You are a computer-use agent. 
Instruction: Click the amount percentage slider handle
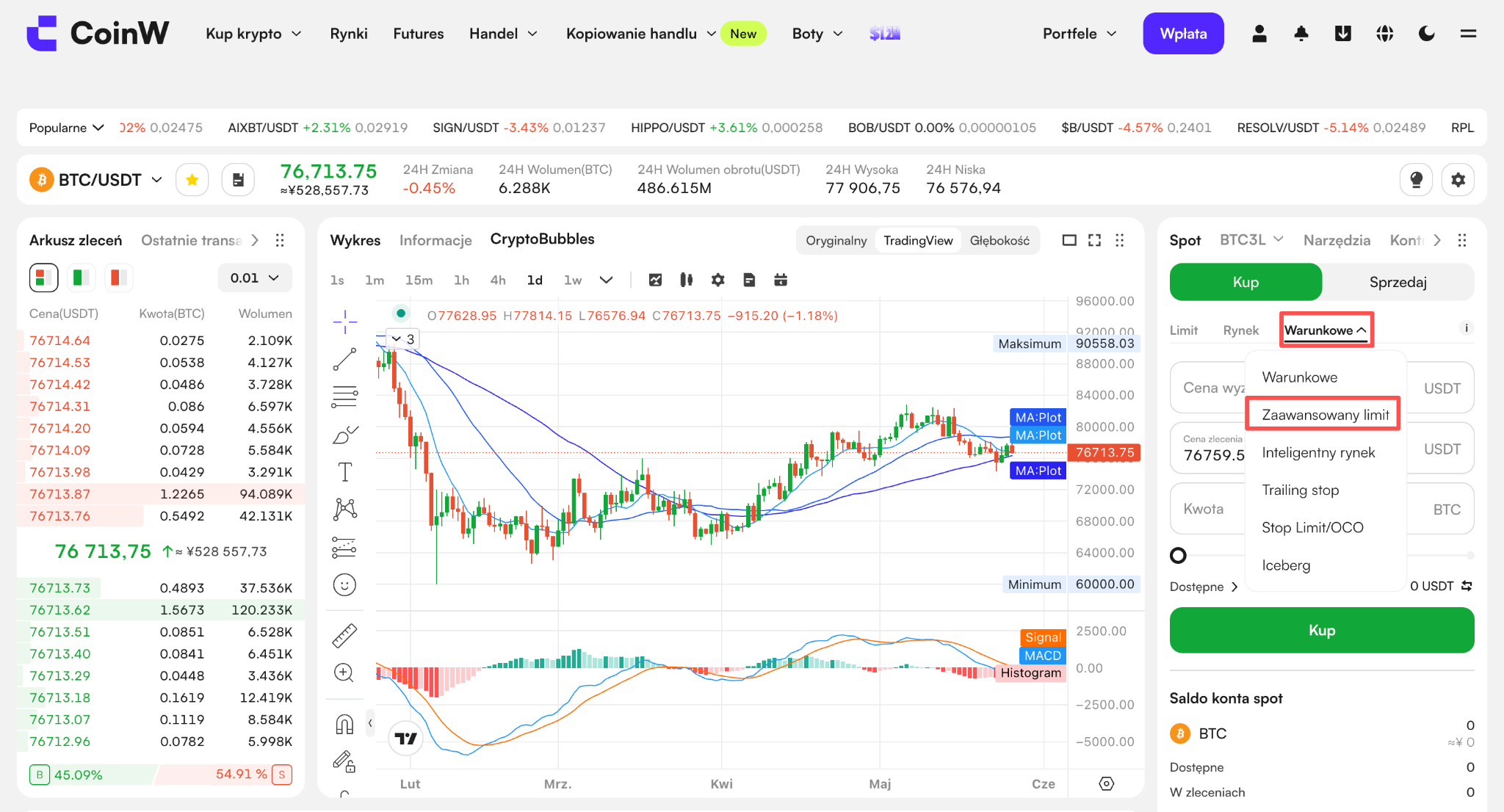[x=1178, y=556]
